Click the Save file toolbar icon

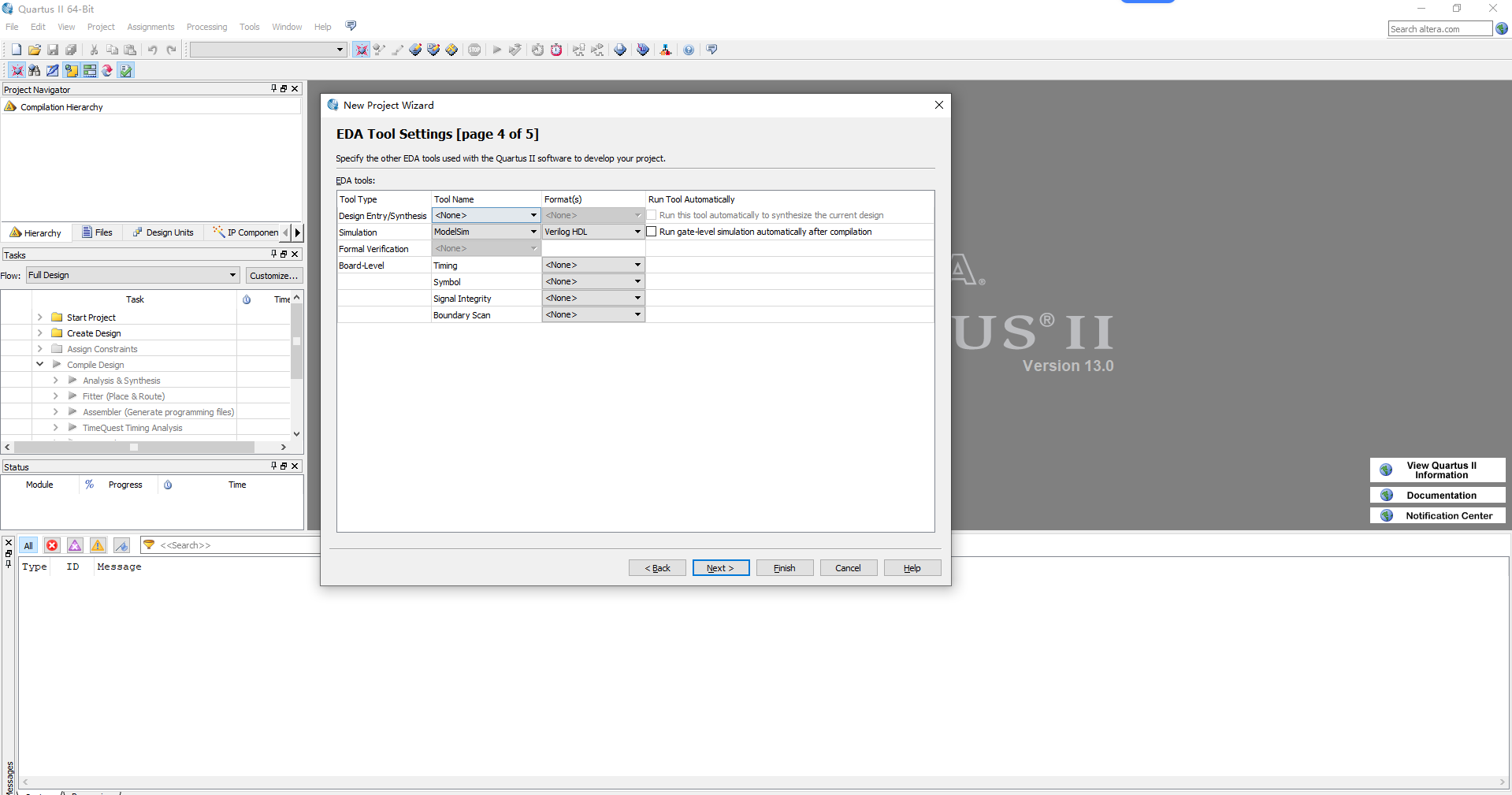click(53, 50)
